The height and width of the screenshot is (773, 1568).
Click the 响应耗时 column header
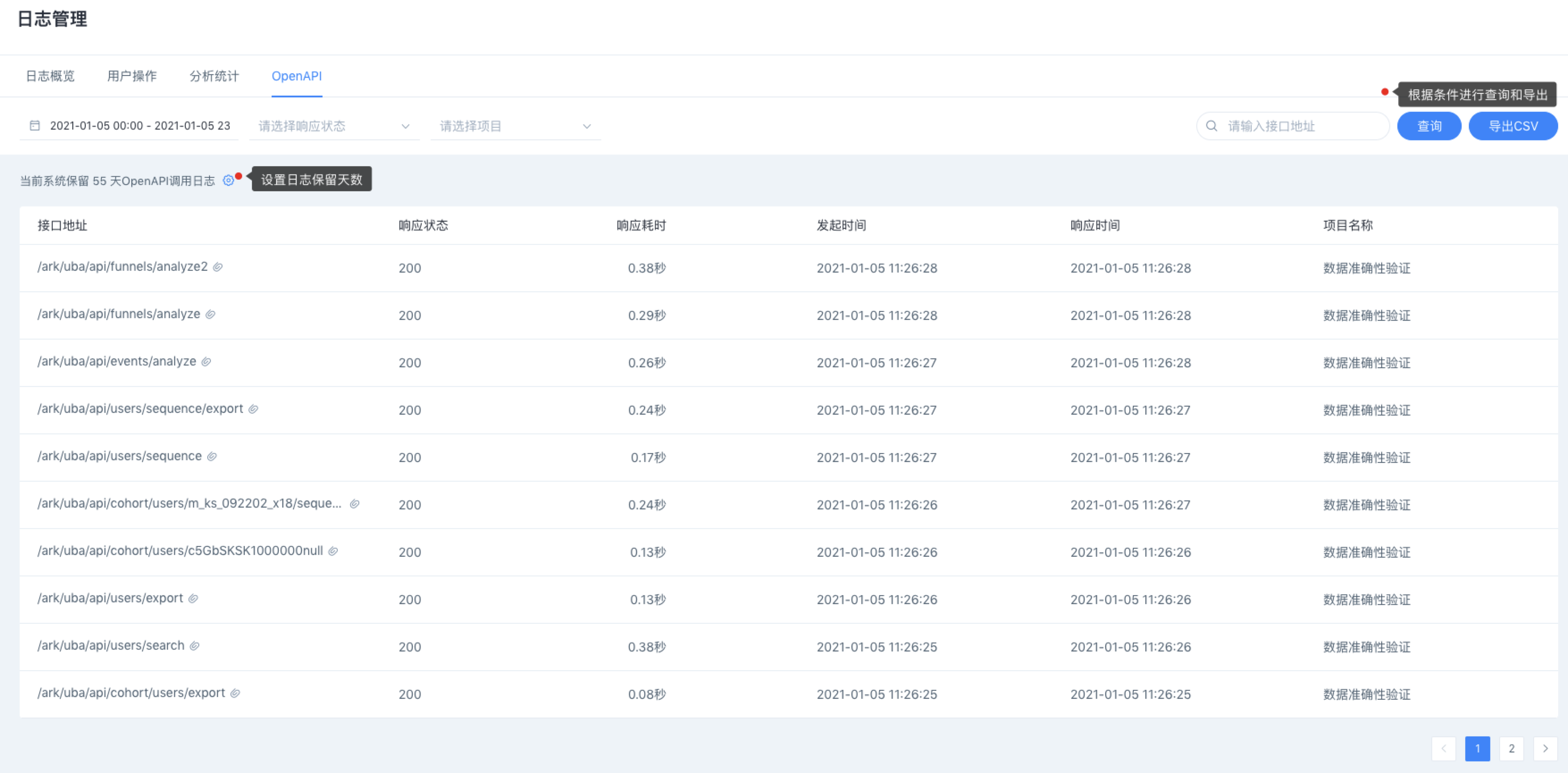(x=641, y=225)
